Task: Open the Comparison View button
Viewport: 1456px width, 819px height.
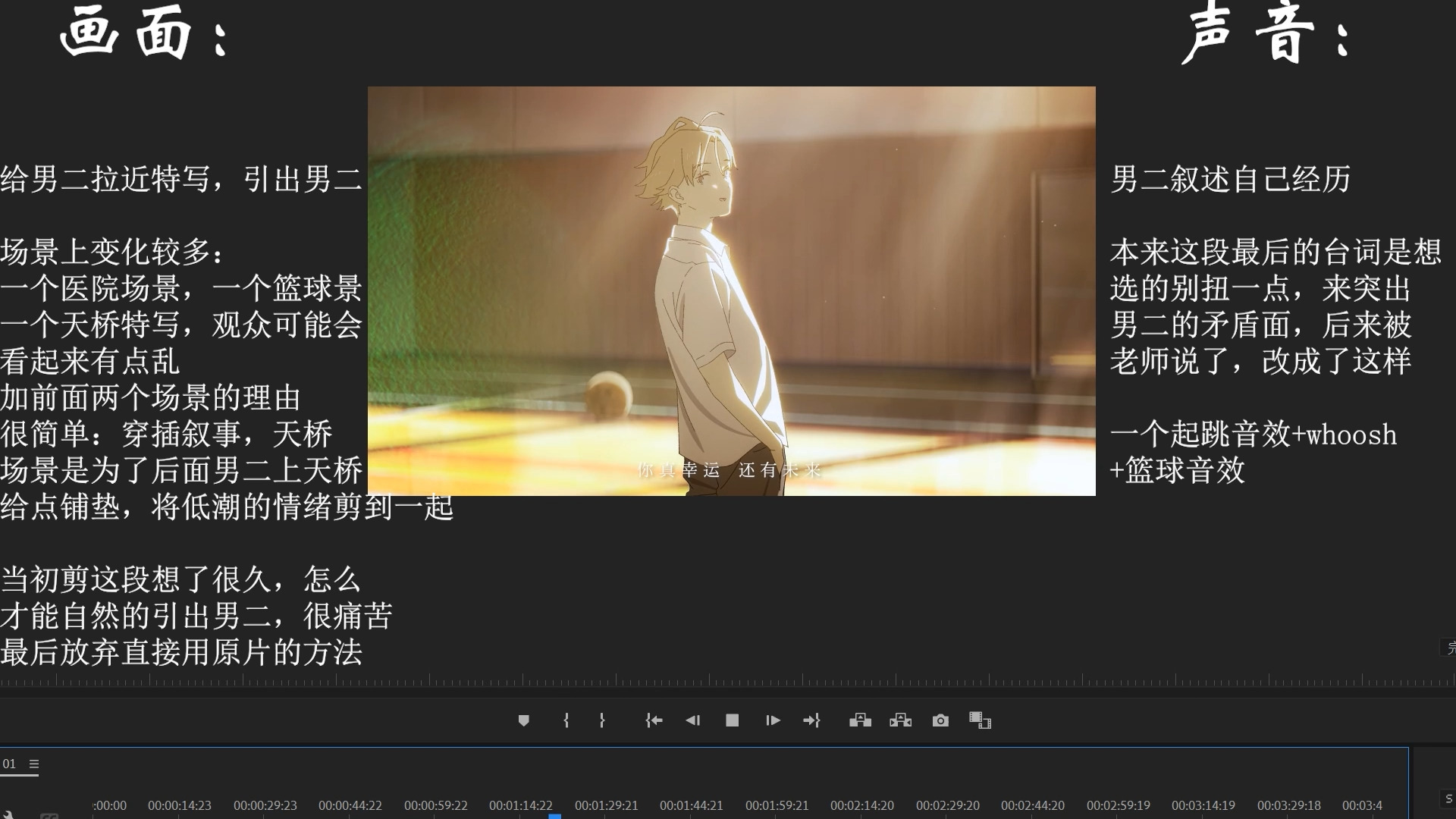Action: pos(980,720)
